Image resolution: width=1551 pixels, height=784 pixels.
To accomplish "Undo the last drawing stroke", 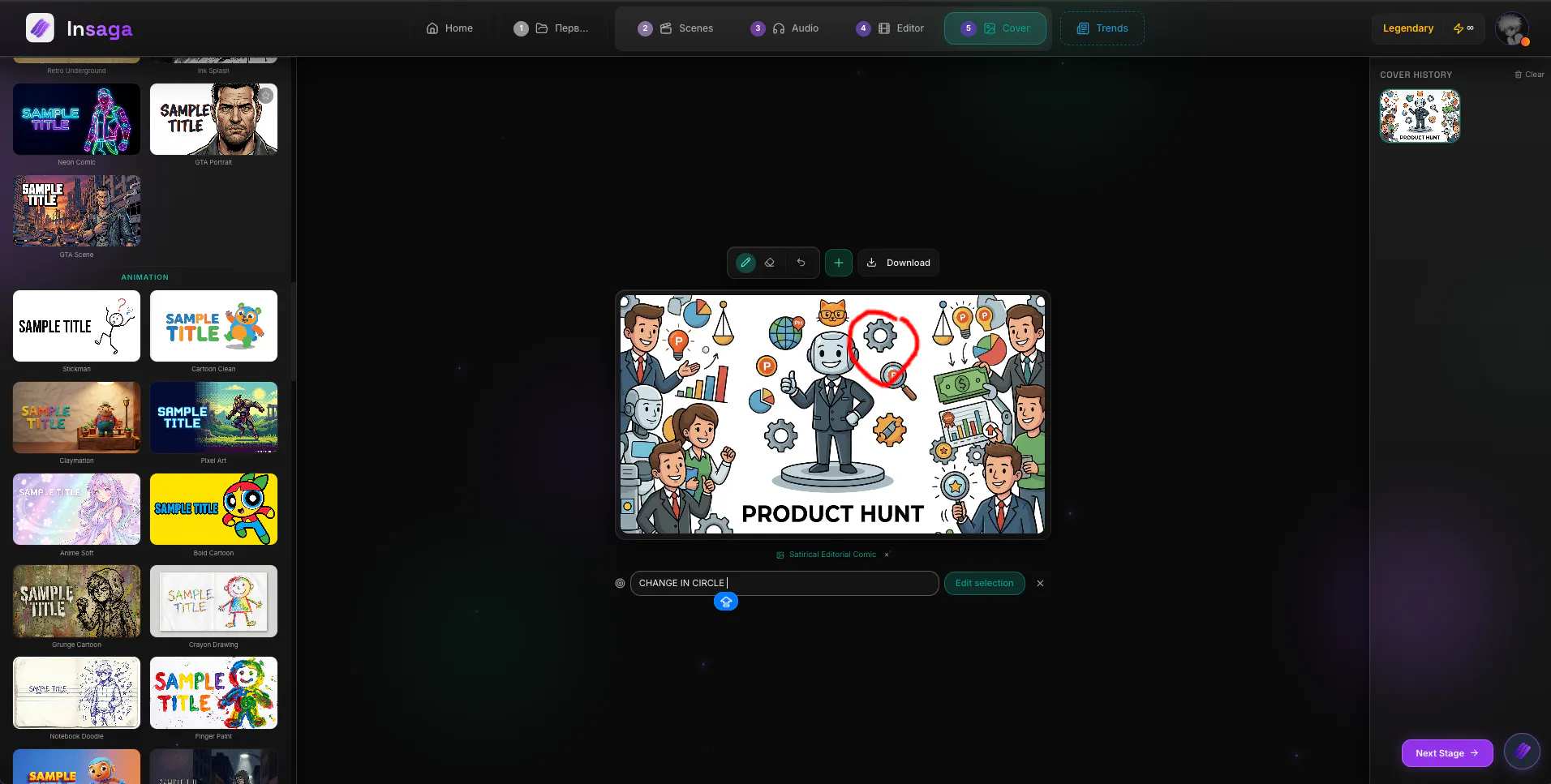I will [801, 263].
